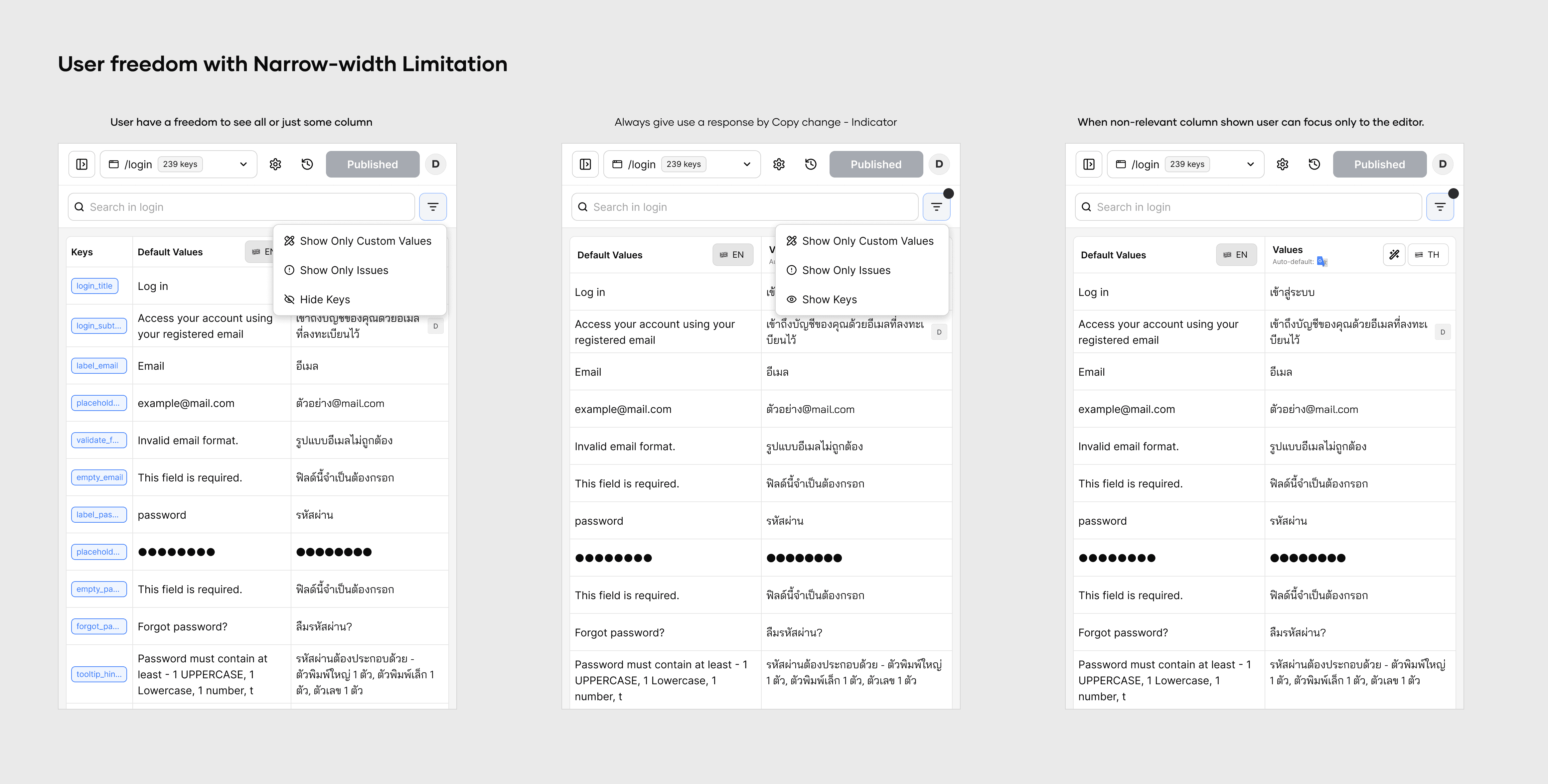Select Show Only Issues in middle menu
Viewport: 1548px width, 784px height.
[x=846, y=270]
